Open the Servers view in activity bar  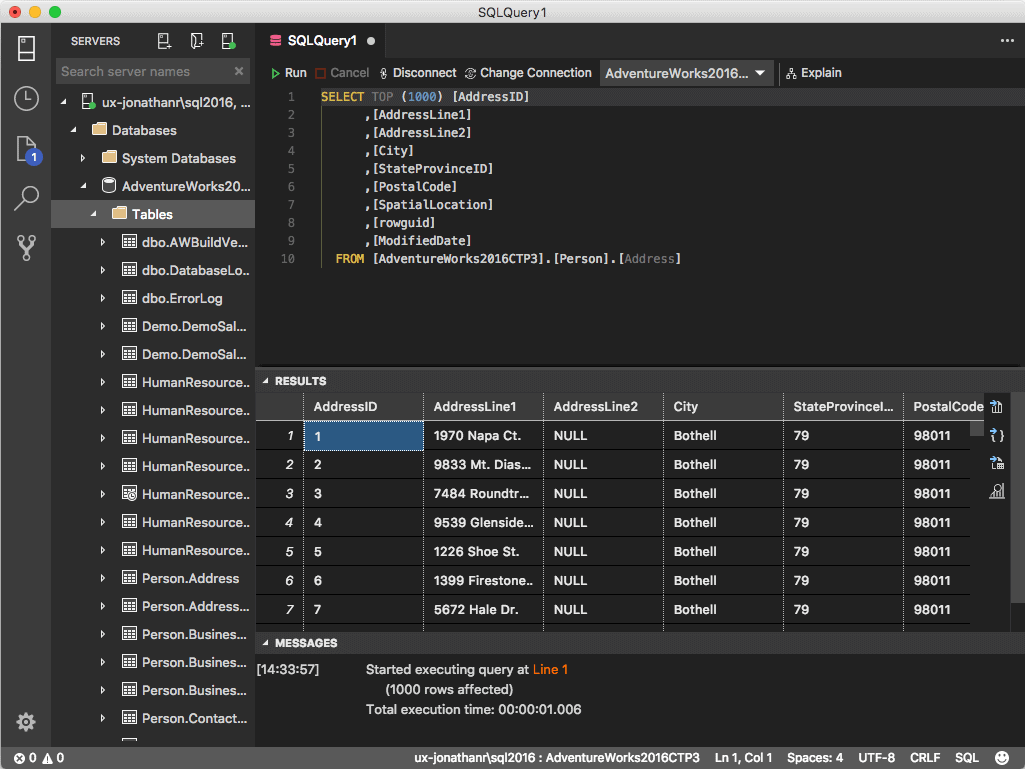click(x=26, y=48)
